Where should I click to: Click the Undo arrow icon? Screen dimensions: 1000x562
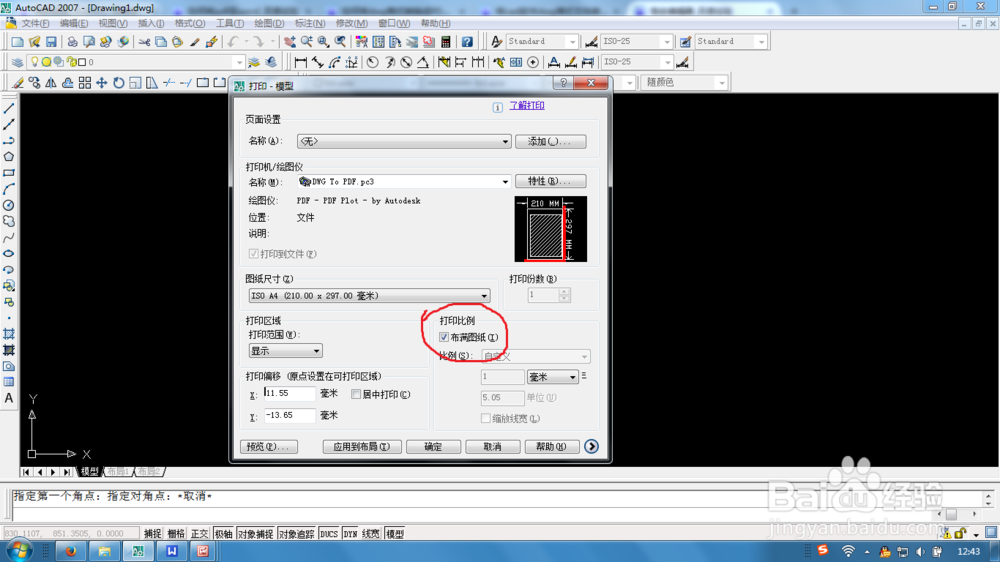233,42
